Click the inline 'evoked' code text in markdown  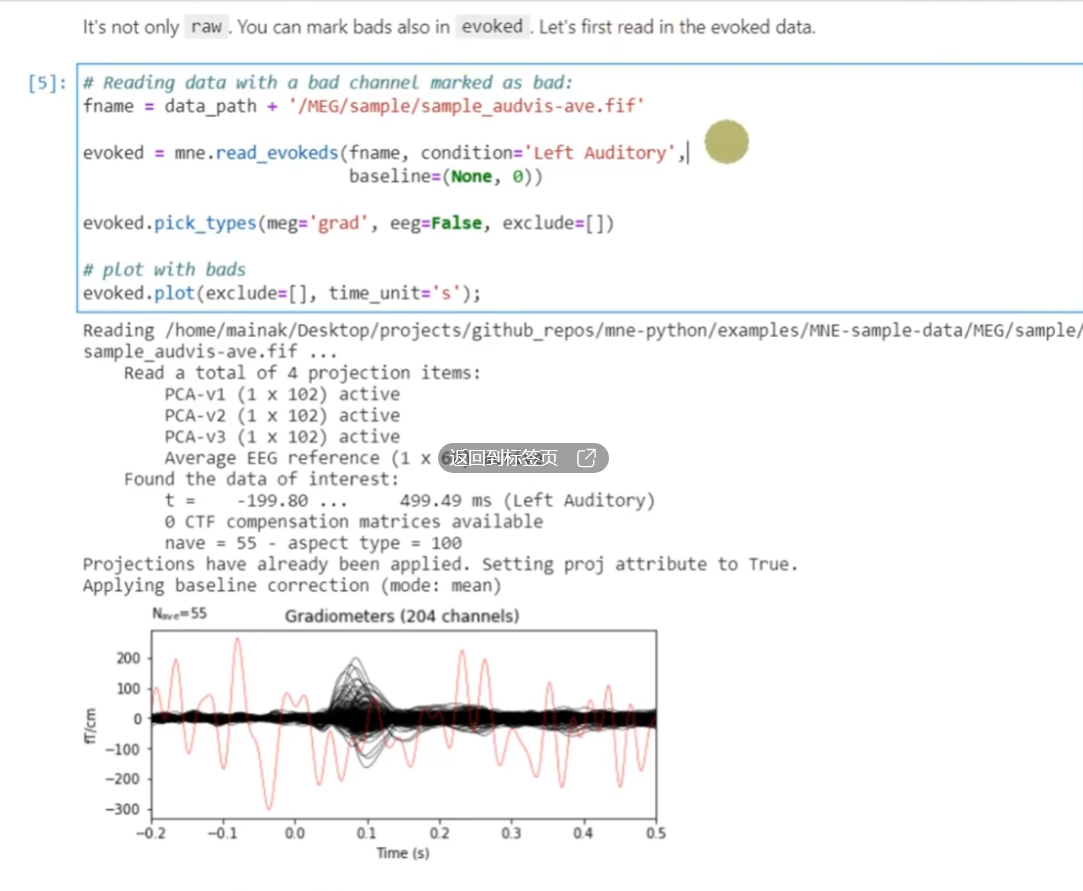492,27
